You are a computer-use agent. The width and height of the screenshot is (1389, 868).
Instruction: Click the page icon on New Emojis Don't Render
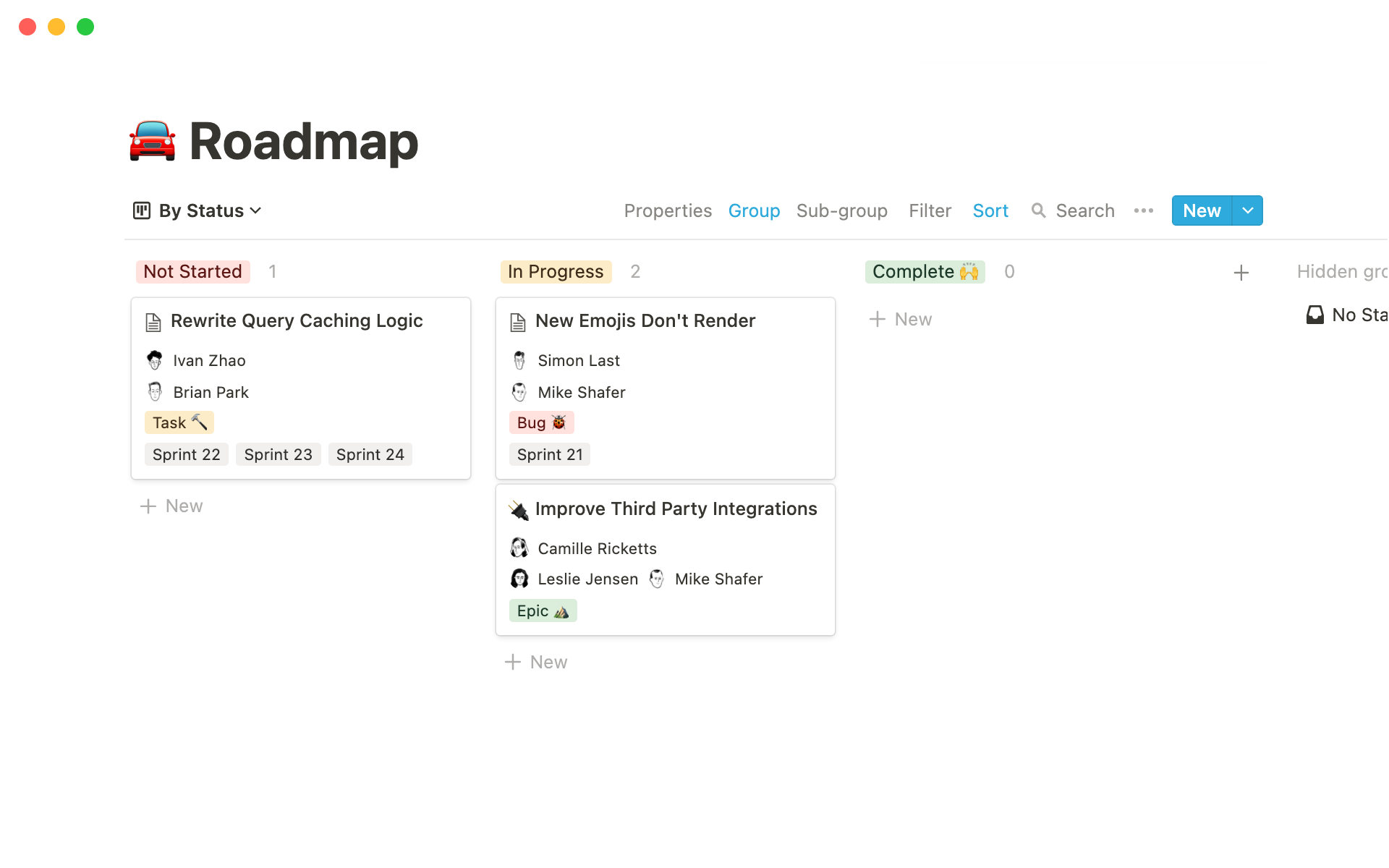pyautogui.click(x=518, y=323)
